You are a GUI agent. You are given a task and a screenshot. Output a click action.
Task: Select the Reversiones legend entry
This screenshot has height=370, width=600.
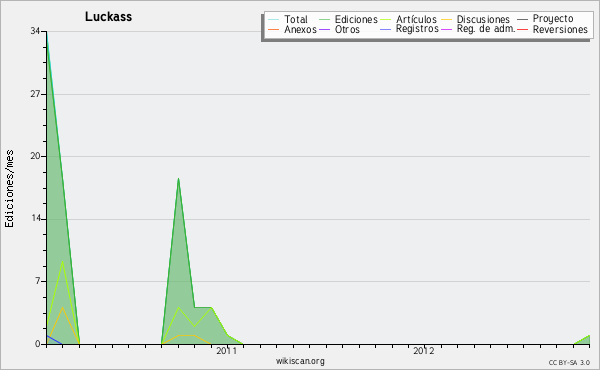560,29
